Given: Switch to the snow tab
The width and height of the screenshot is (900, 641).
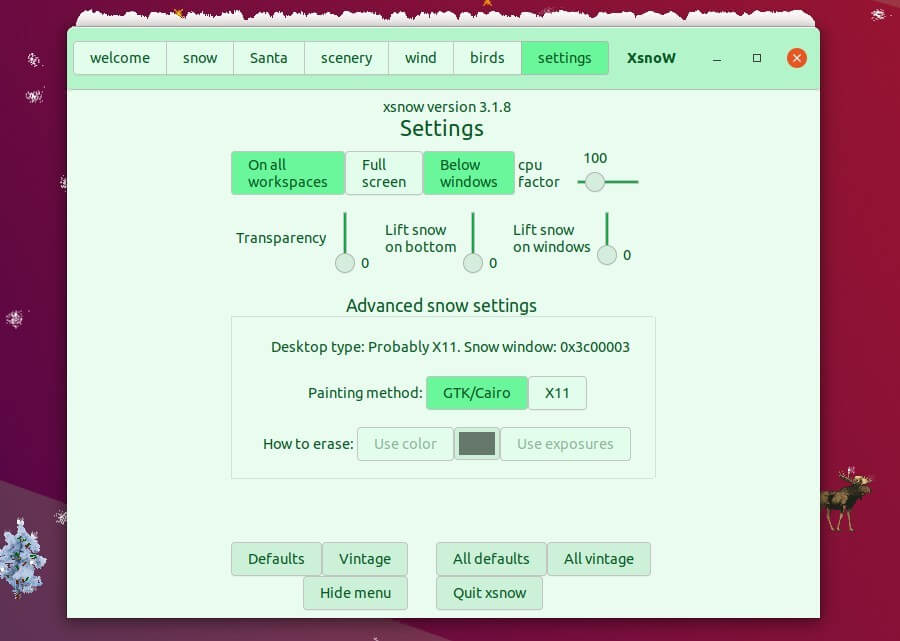Looking at the screenshot, I should click(199, 57).
